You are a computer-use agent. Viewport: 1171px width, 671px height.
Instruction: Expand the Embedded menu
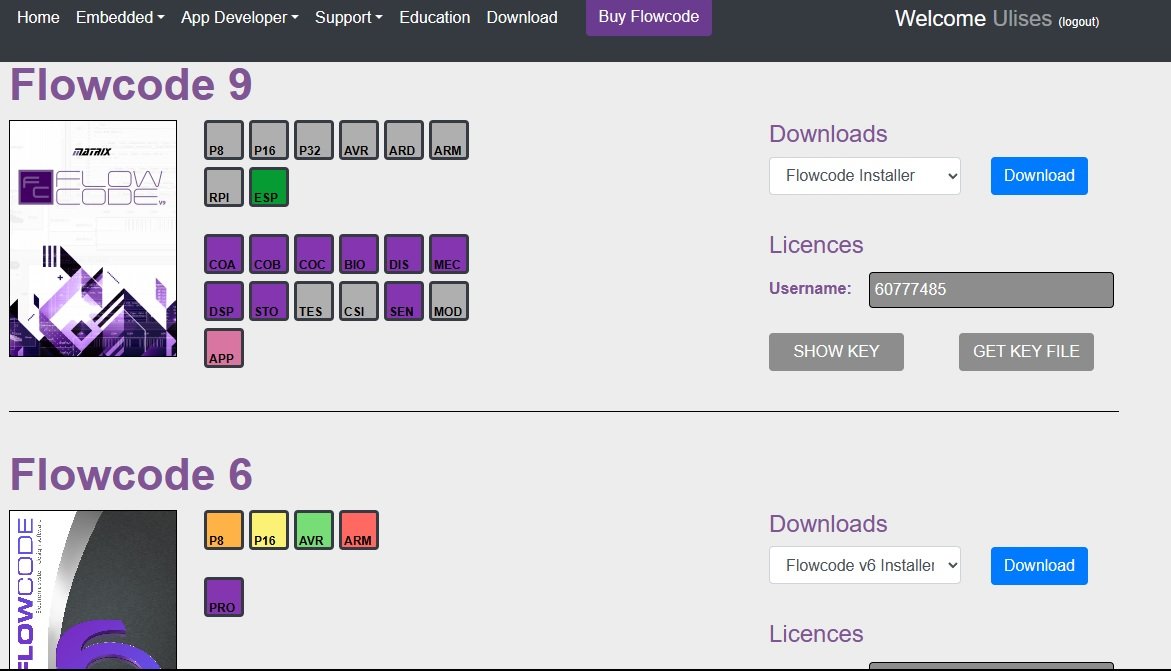click(120, 17)
